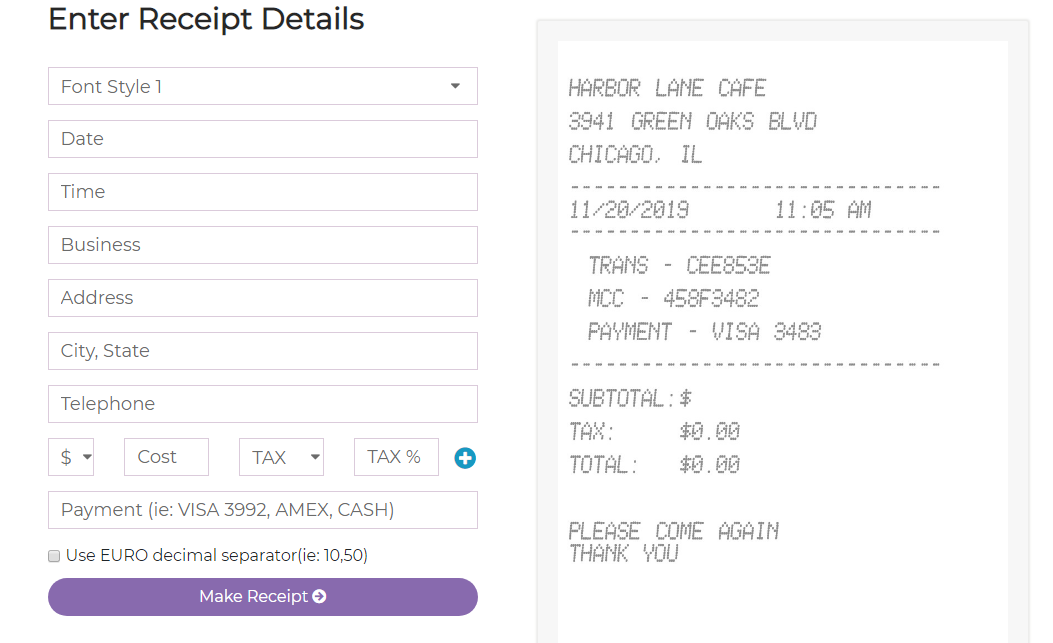Select the Cost input box
This screenshot has height=643, width=1053.
coord(167,457)
